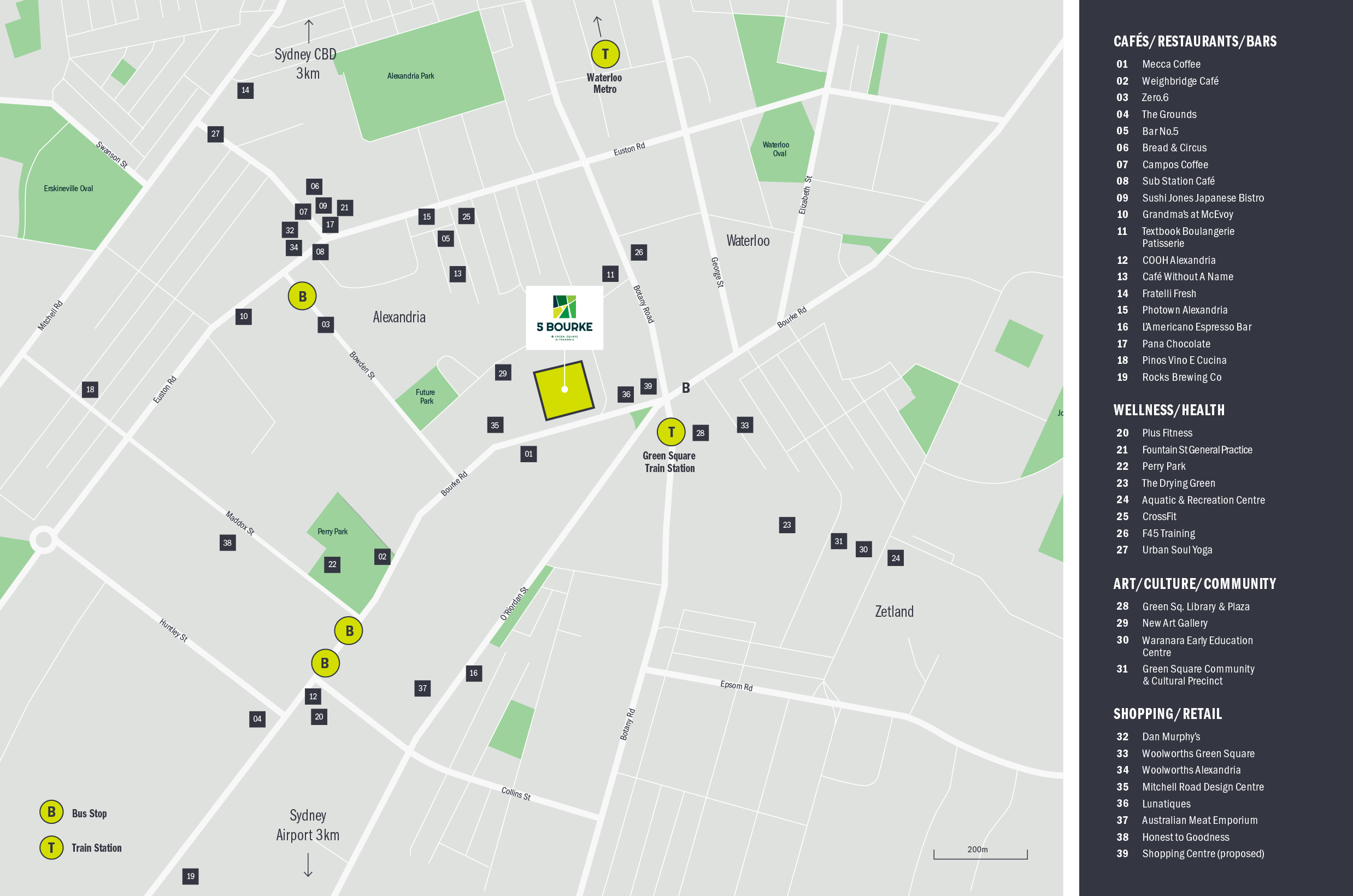The width and height of the screenshot is (1353, 896).
Task: Click map marker 37 on the map
Action: [422, 688]
